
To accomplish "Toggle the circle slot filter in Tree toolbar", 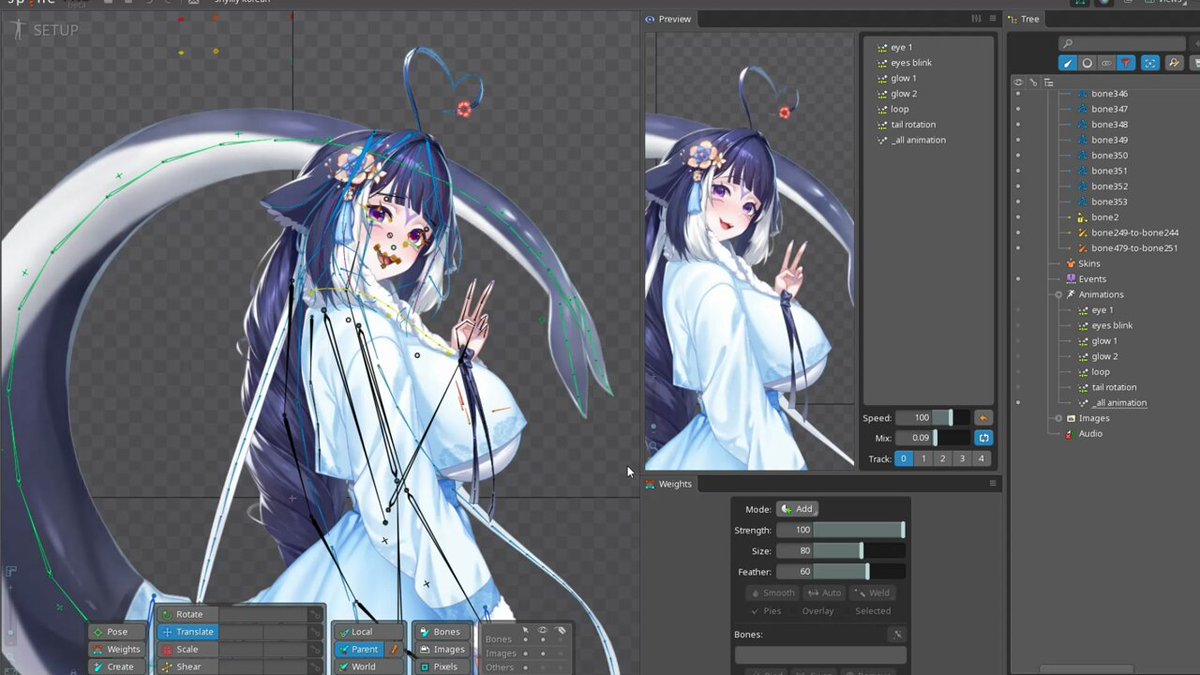I will click(1087, 63).
